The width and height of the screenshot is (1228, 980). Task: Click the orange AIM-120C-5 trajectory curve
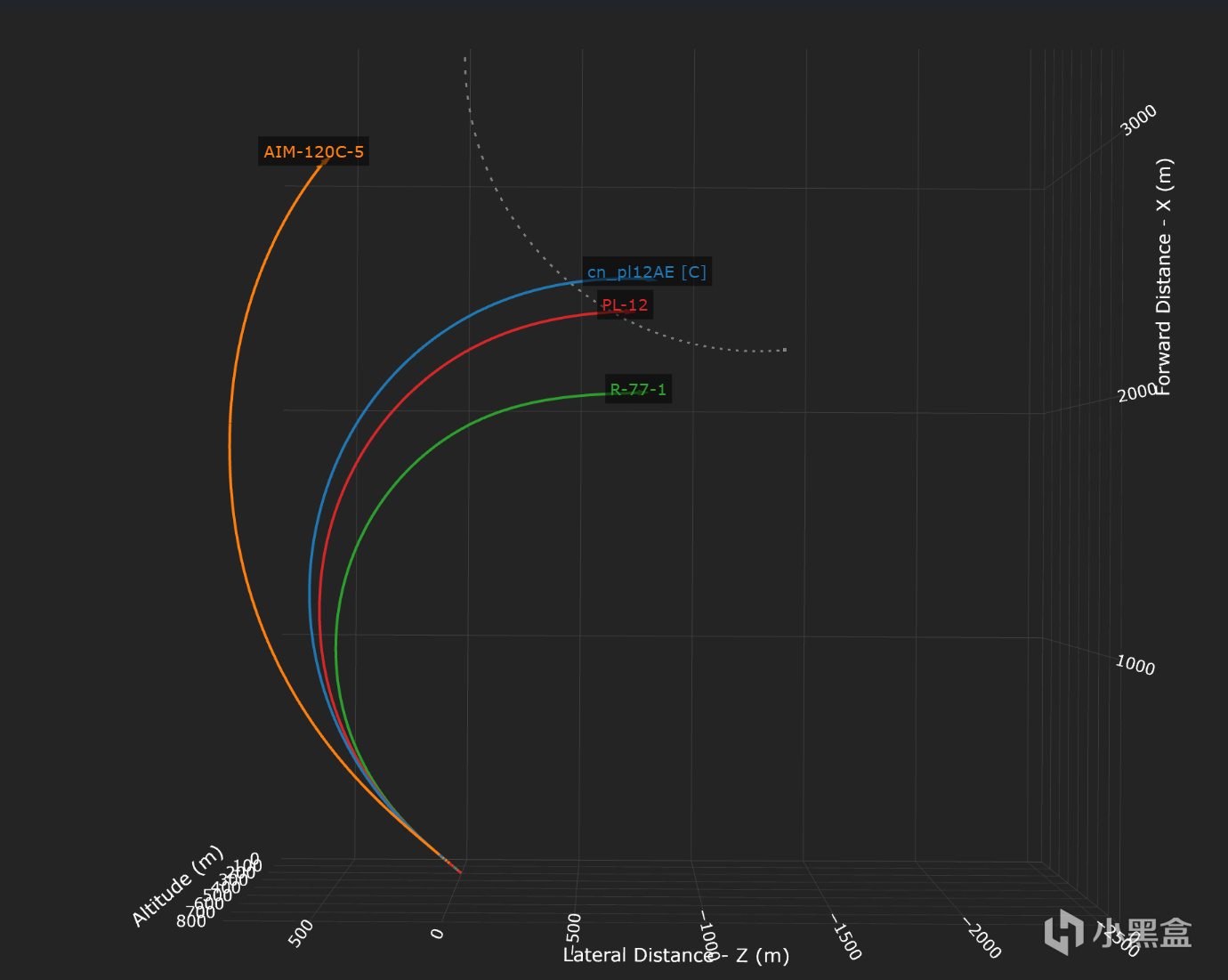[230, 445]
